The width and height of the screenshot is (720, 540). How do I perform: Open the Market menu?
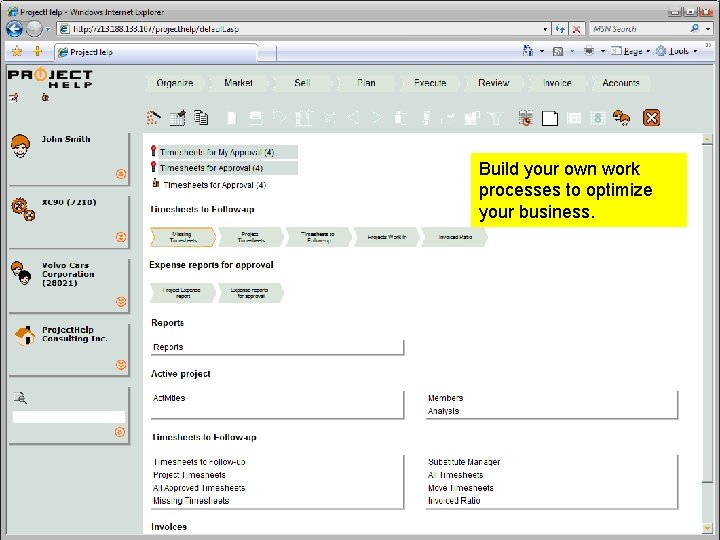coord(238,83)
